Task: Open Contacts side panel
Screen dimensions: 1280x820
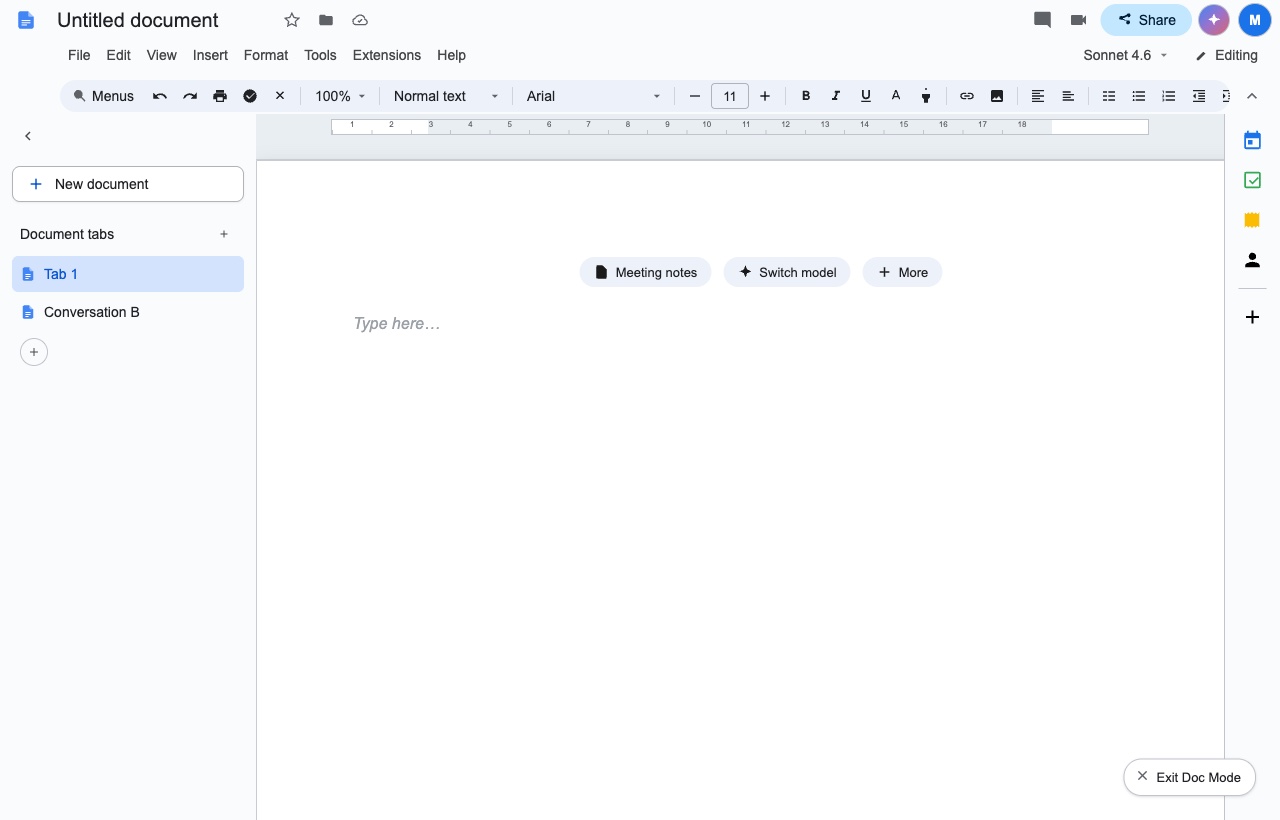Action: click(1252, 260)
